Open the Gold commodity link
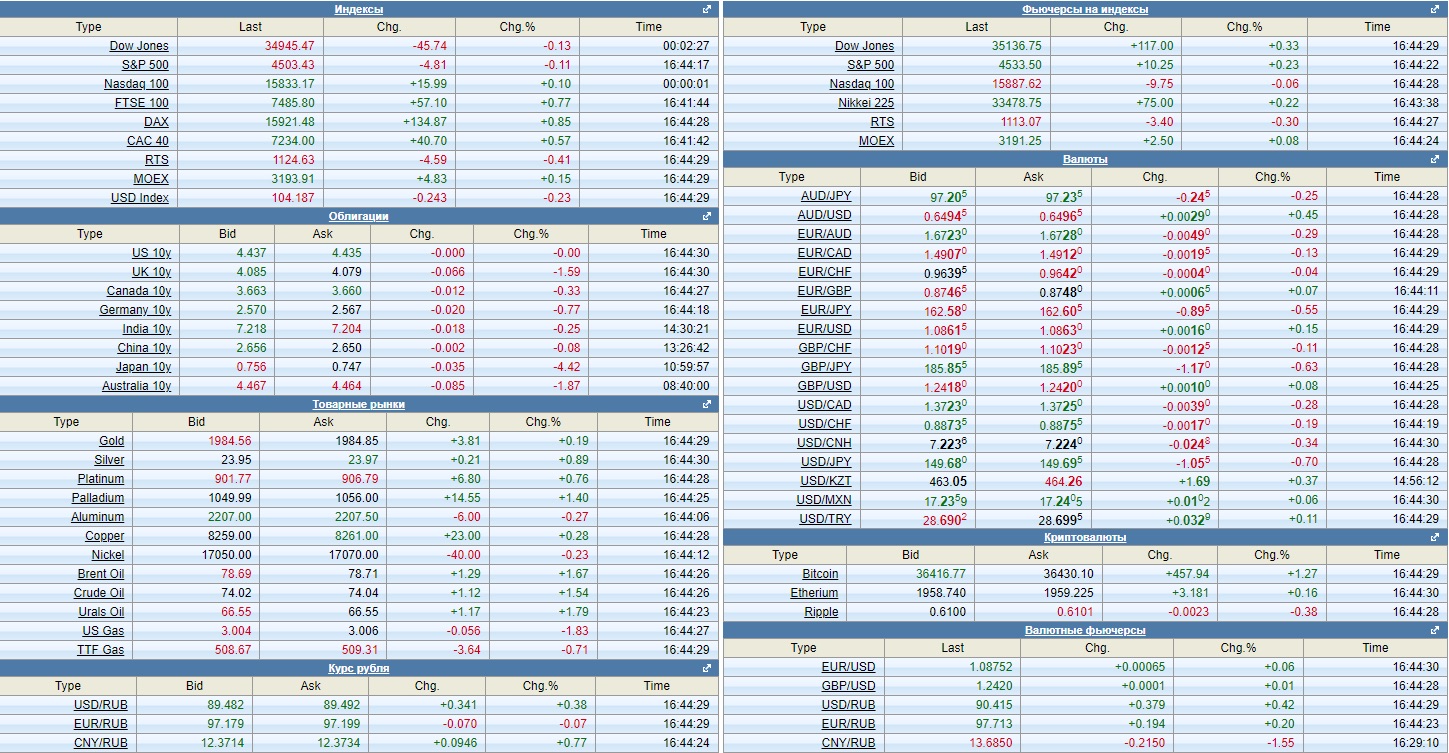Viewport: 1449px width, 753px height. [111, 441]
